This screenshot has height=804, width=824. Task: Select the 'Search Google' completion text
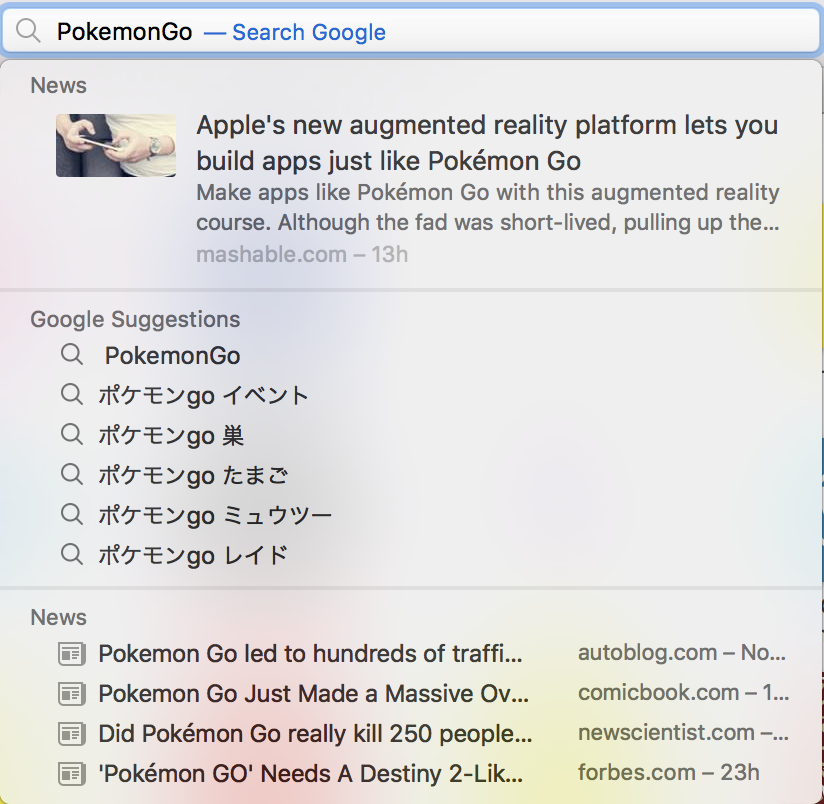[309, 32]
